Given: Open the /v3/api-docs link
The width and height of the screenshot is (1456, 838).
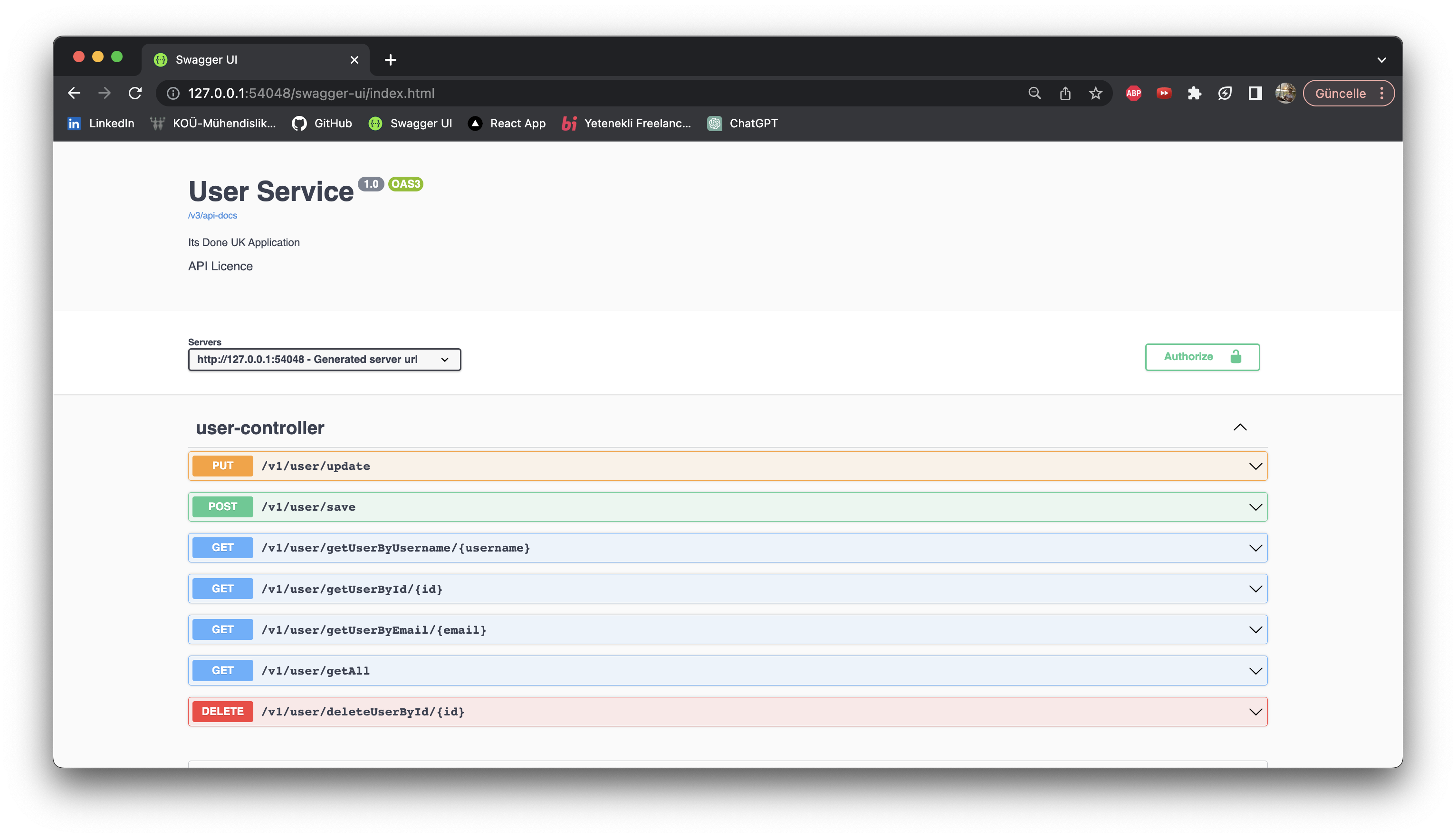Looking at the screenshot, I should (212, 215).
